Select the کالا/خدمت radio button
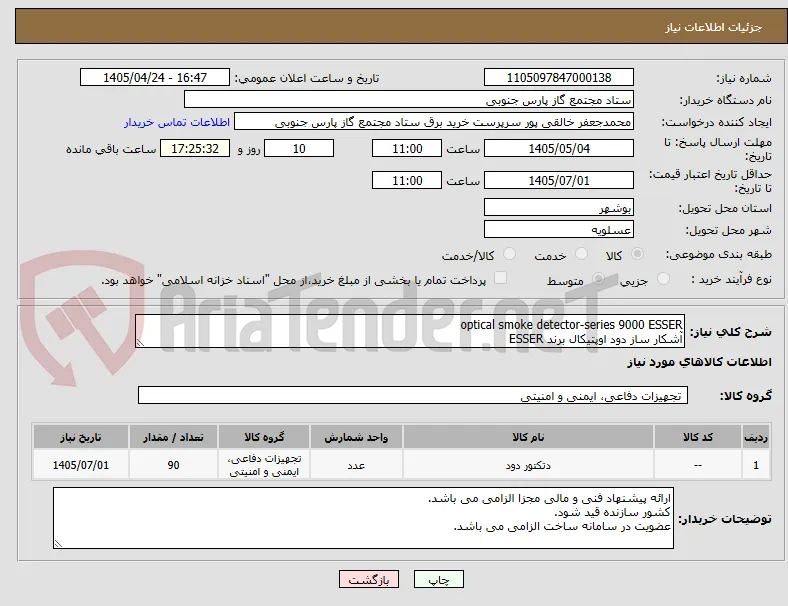The image size is (788, 606). point(509,254)
